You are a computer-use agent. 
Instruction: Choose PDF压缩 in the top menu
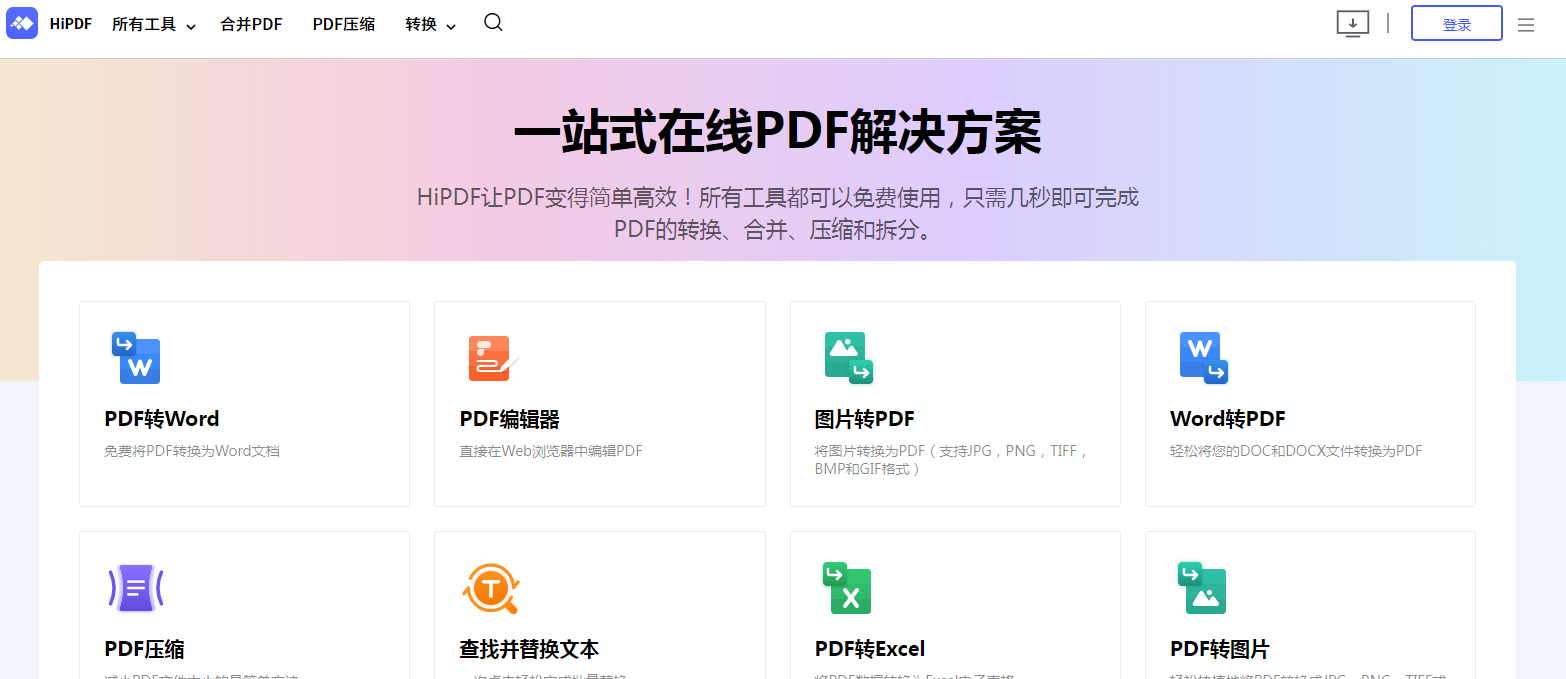pos(343,24)
